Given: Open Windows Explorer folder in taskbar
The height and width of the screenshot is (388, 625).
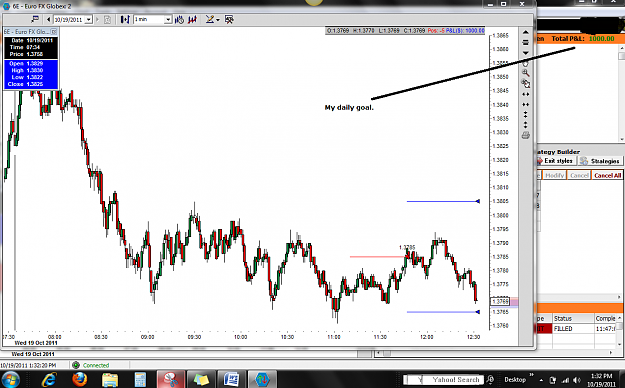Looking at the screenshot, I should coord(110,379).
